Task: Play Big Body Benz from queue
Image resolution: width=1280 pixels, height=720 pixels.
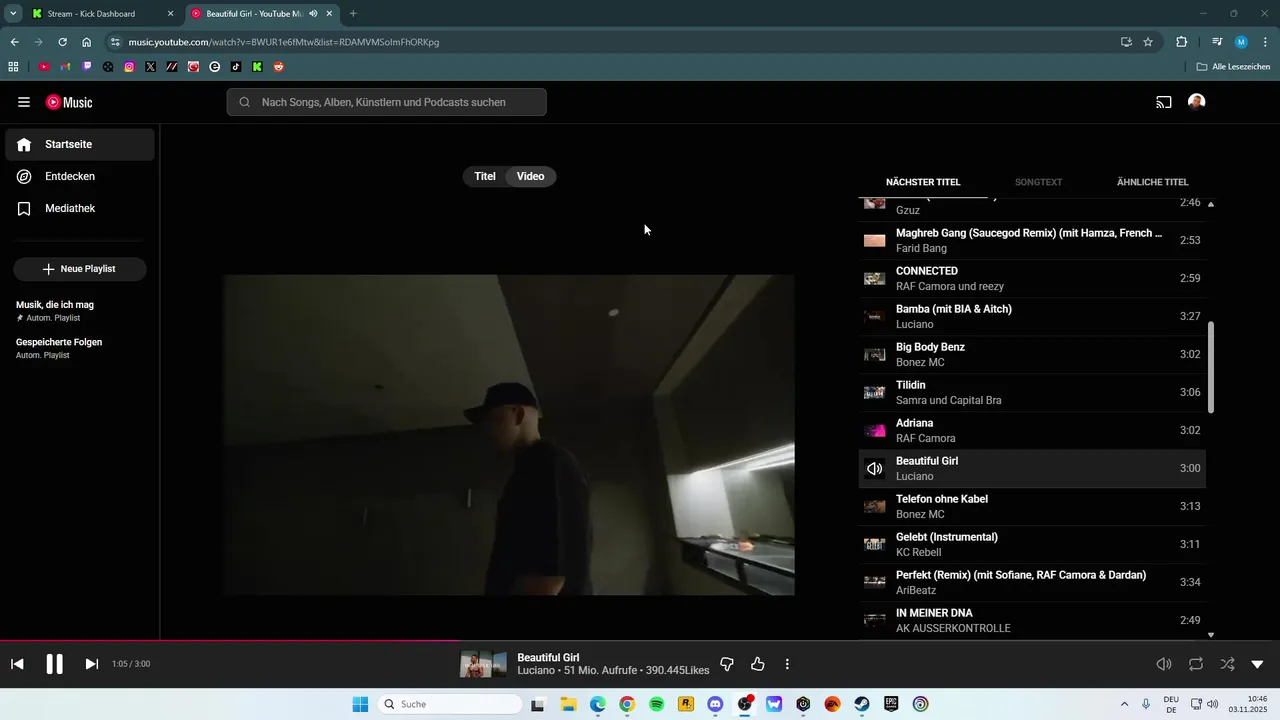Action: (x=1032, y=354)
